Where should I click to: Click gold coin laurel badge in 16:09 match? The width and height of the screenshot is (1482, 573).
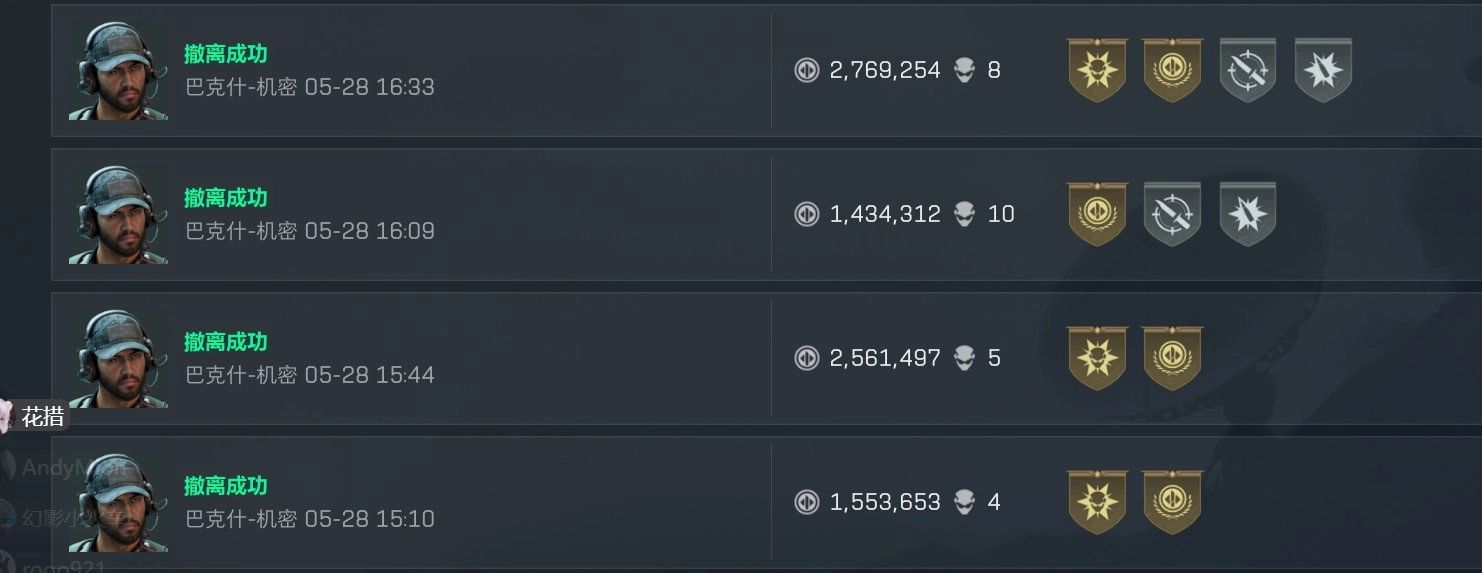click(1097, 214)
